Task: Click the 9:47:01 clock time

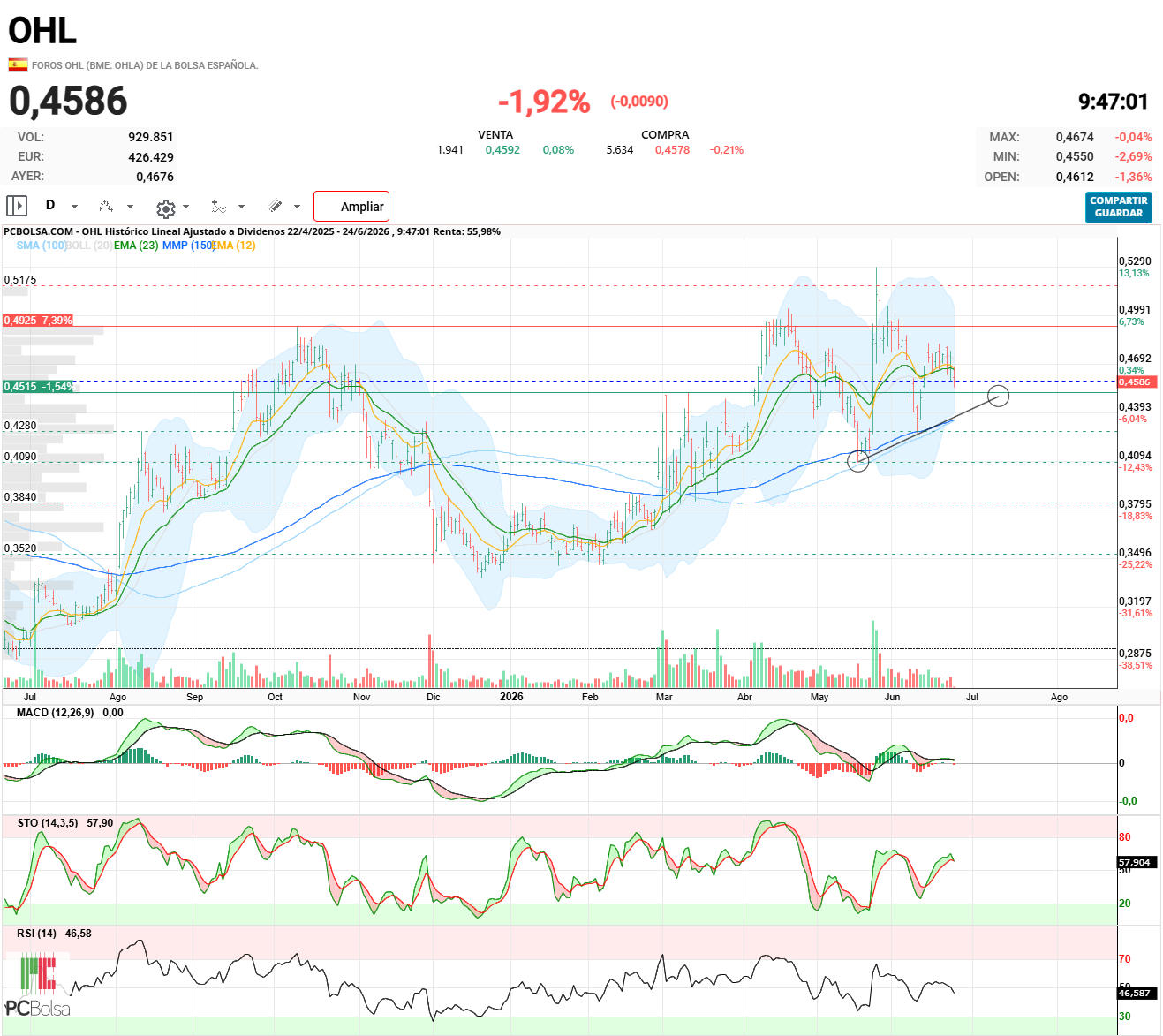Action: tap(1113, 102)
